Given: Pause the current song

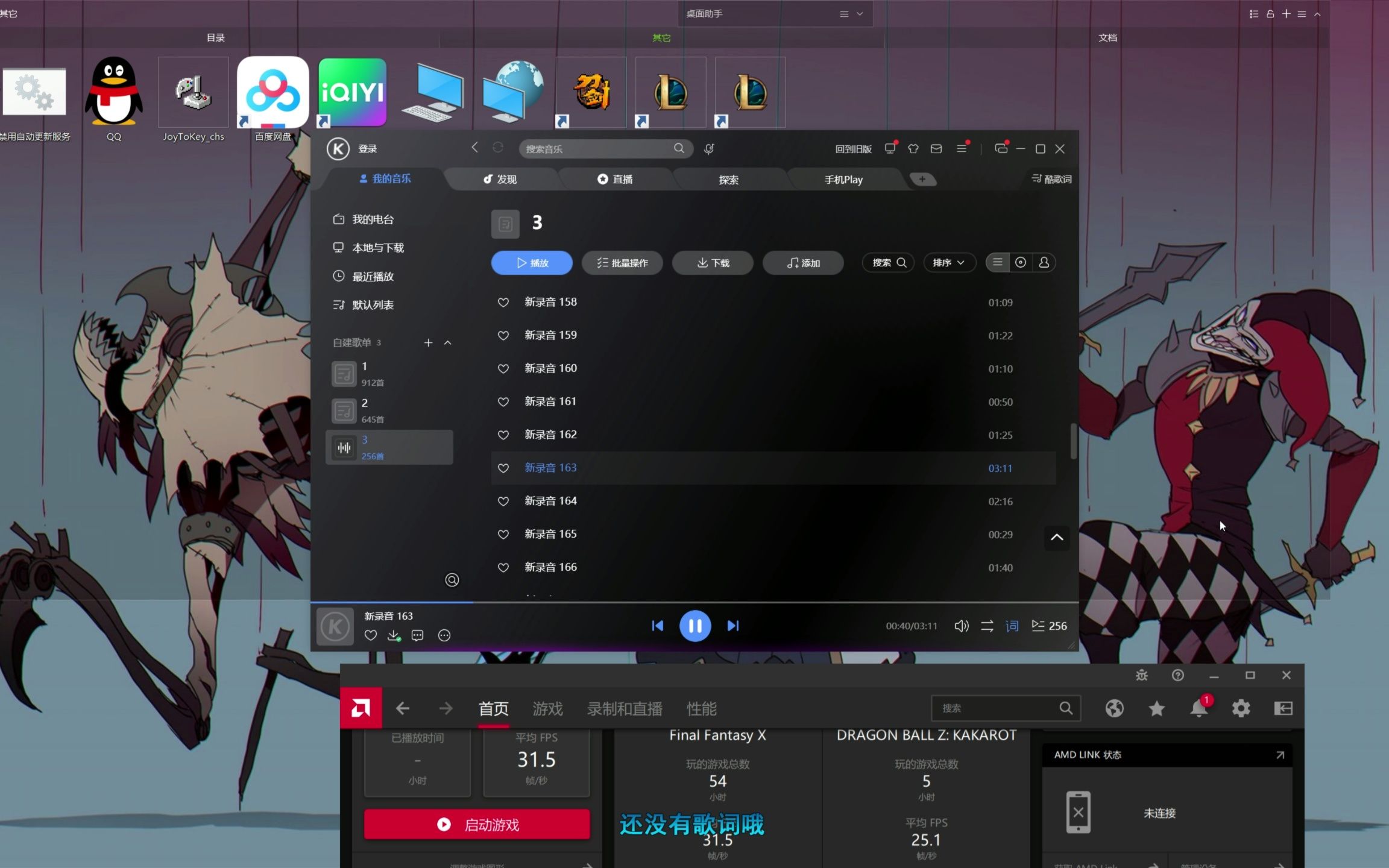Looking at the screenshot, I should [x=695, y=626].
